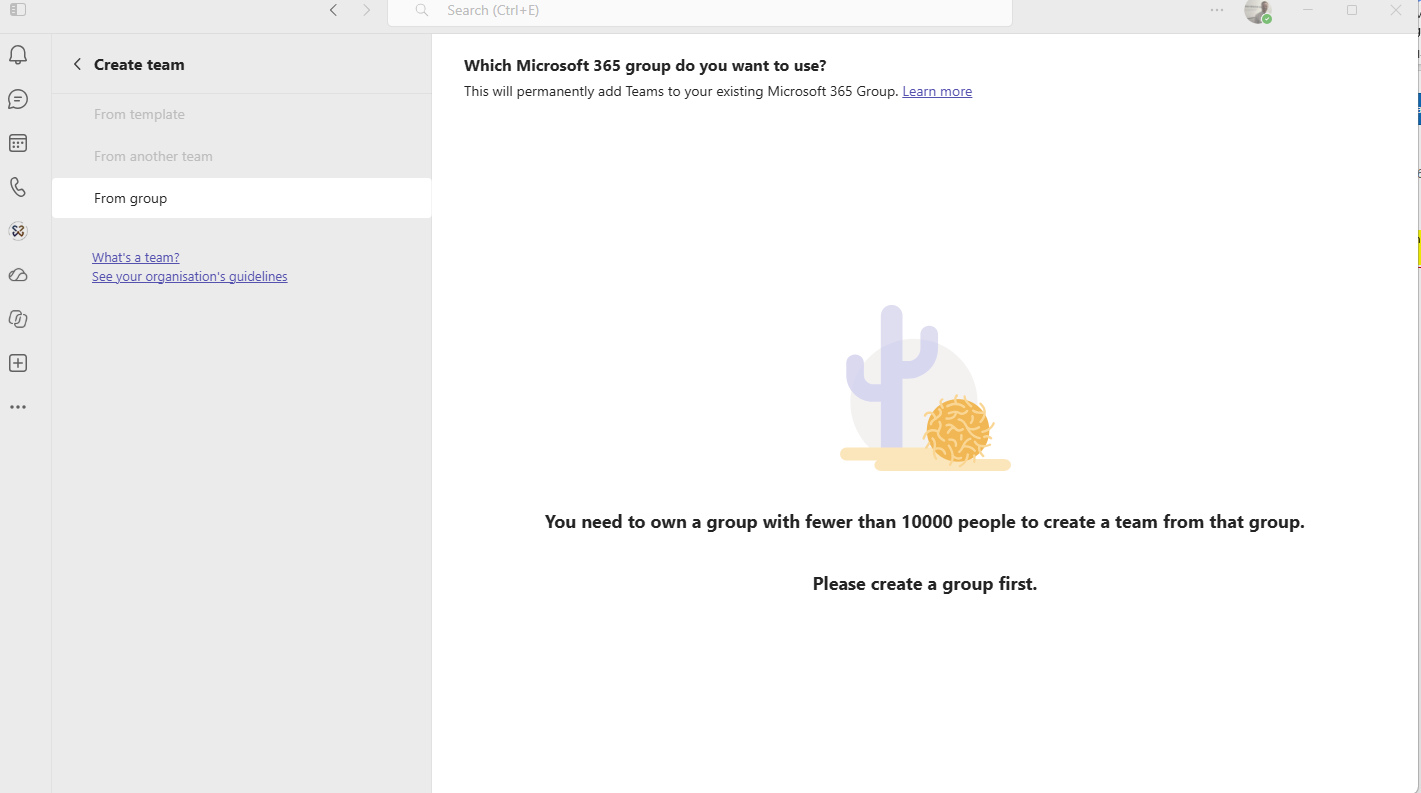The width and height of the screenshot is (1421, 793).
Task: Focus the Search (Ctrl+E) box
Action: click(700, 11)
